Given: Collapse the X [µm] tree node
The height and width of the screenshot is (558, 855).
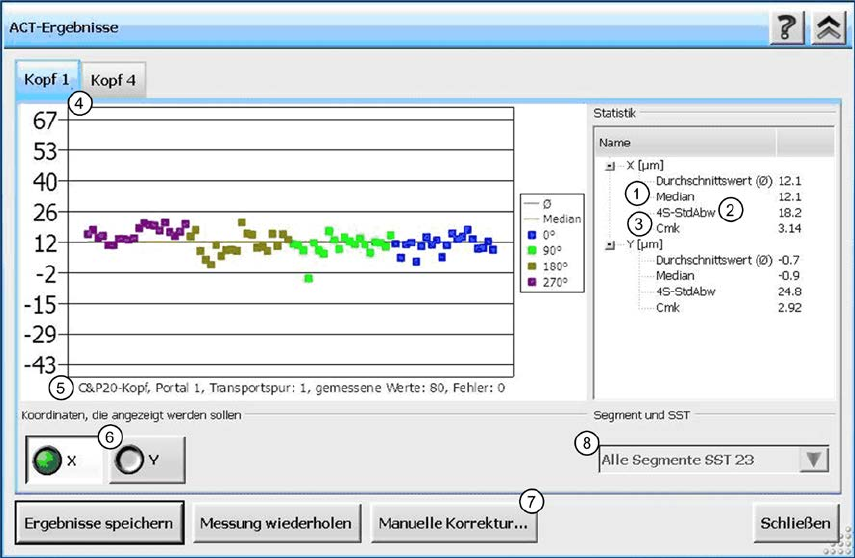Looking at the screenshot, I should [610, 166].
